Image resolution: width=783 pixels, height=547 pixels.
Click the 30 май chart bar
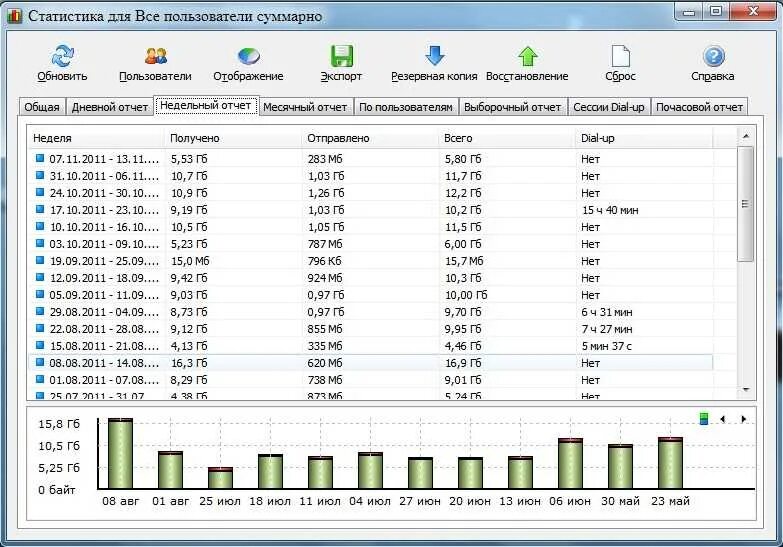coord(620,466)
